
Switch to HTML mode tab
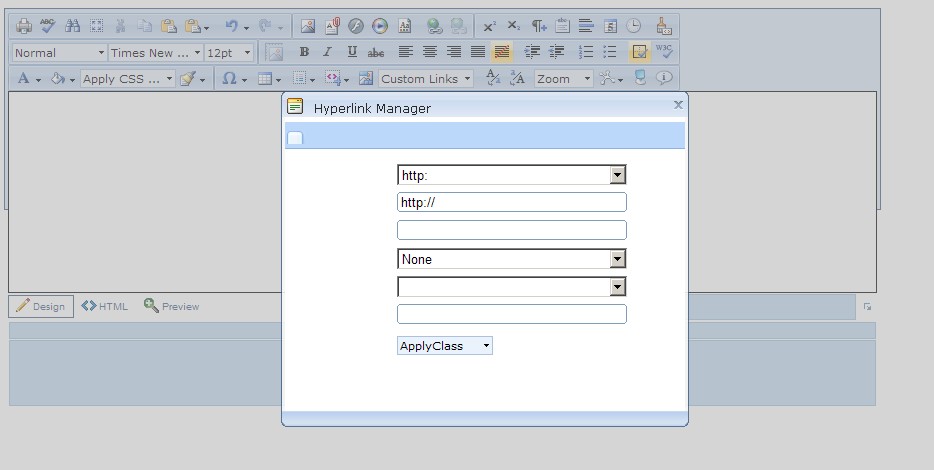pyautogui.click(x=105, y=306)
